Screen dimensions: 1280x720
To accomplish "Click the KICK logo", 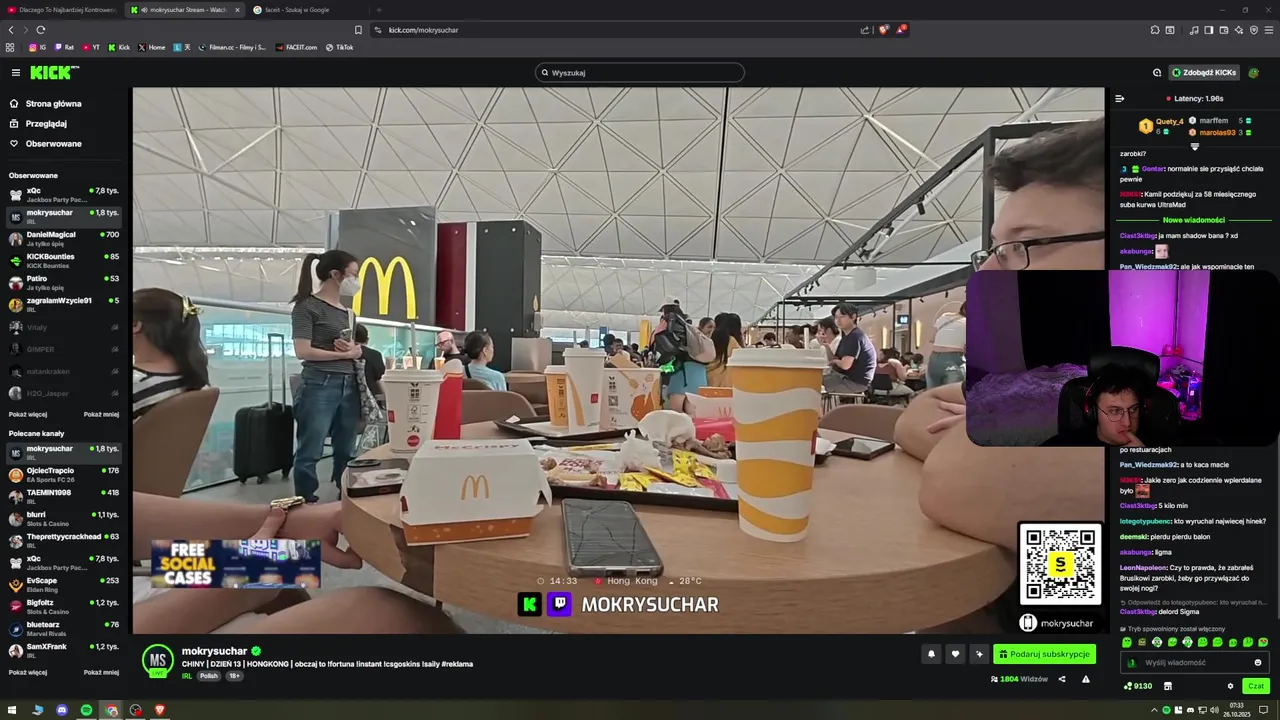I will click(54, 72).
